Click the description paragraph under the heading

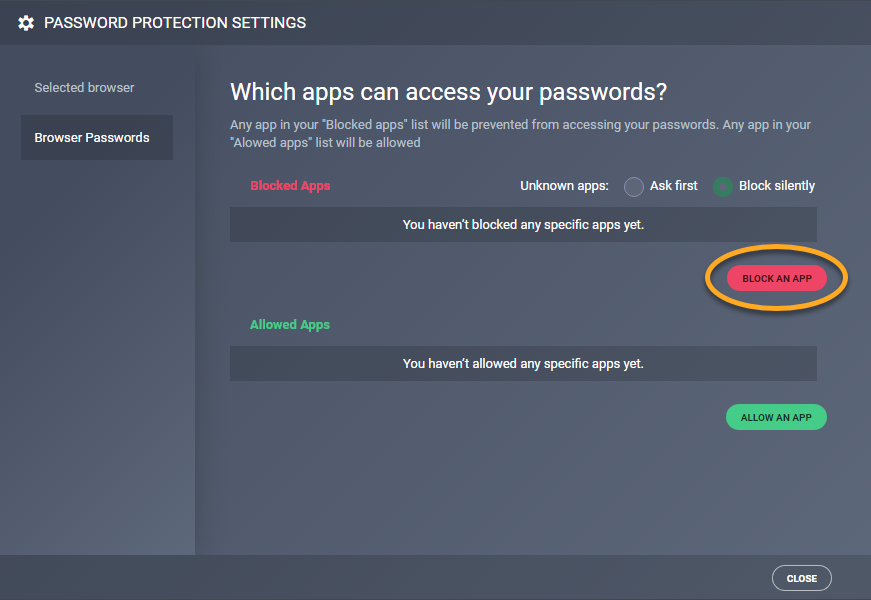click(x=520, y=134)
